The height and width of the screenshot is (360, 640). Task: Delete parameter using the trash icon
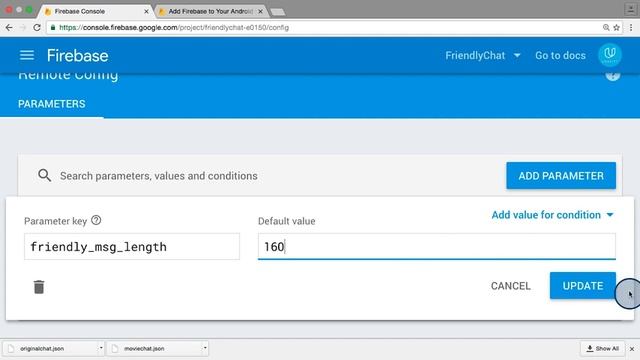[x=39, y=287]
